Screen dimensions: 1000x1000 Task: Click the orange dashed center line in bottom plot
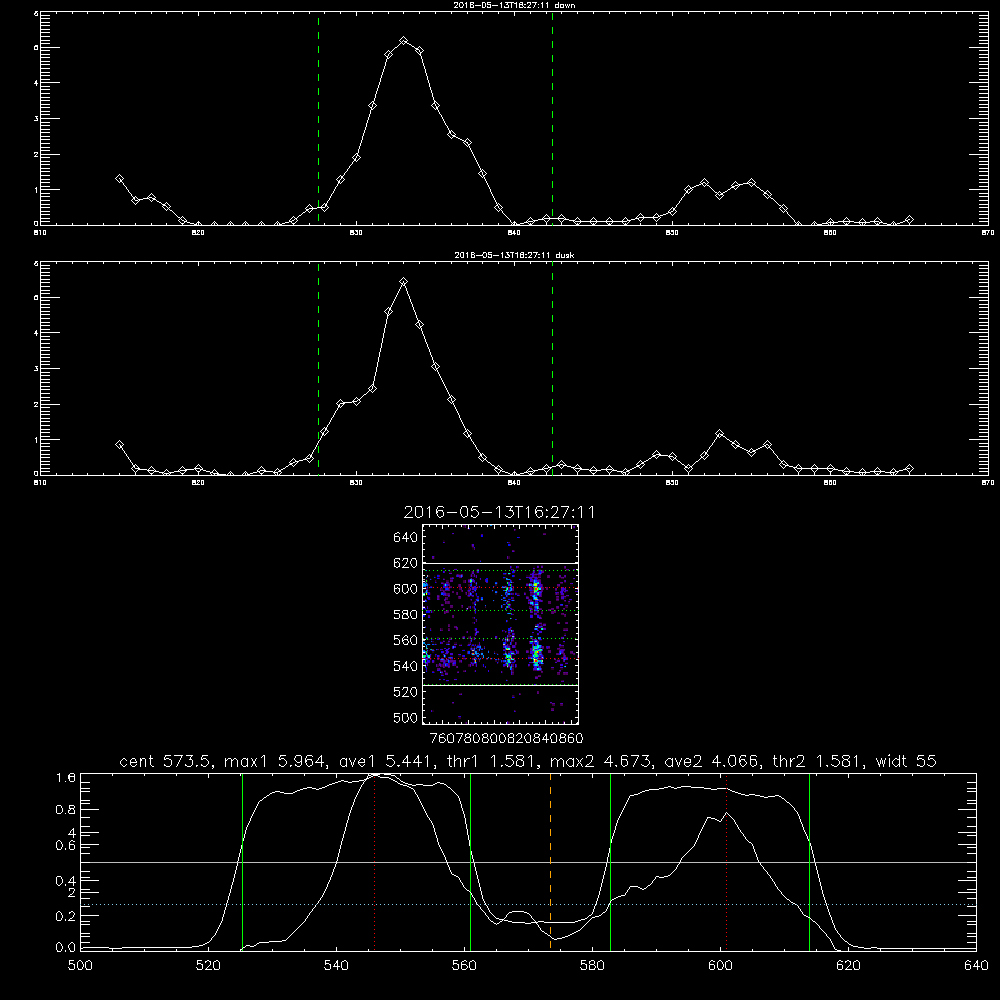tap(550, 862)
